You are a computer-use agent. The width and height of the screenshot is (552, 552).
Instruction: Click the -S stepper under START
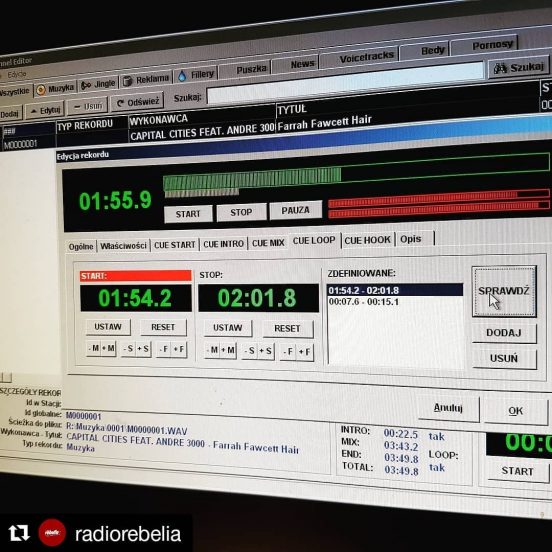pyautogui.click(x=128, y=349)
